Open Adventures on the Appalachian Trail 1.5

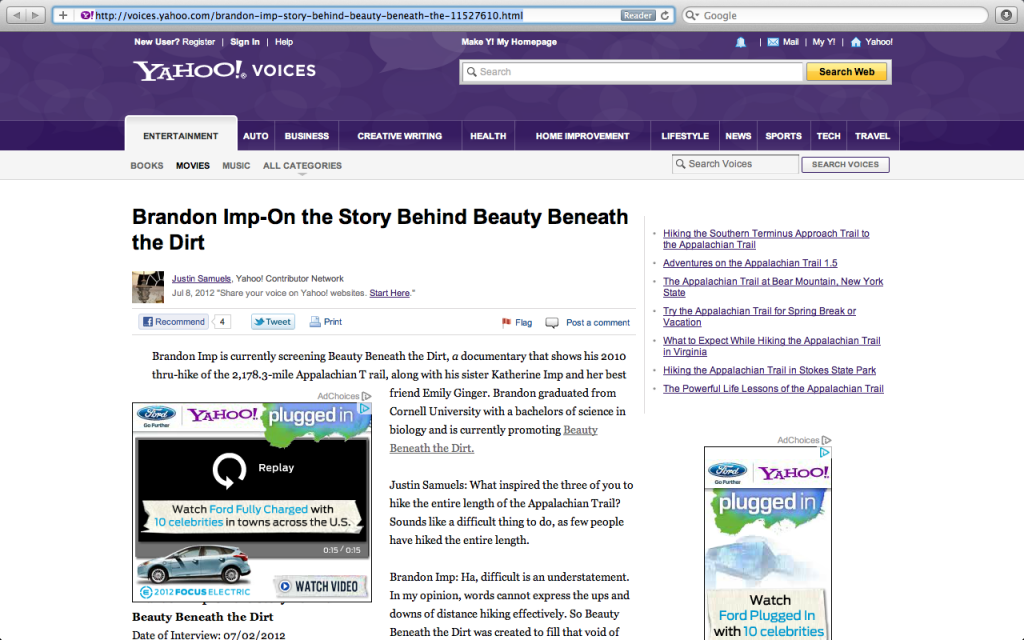click(750, 263)
